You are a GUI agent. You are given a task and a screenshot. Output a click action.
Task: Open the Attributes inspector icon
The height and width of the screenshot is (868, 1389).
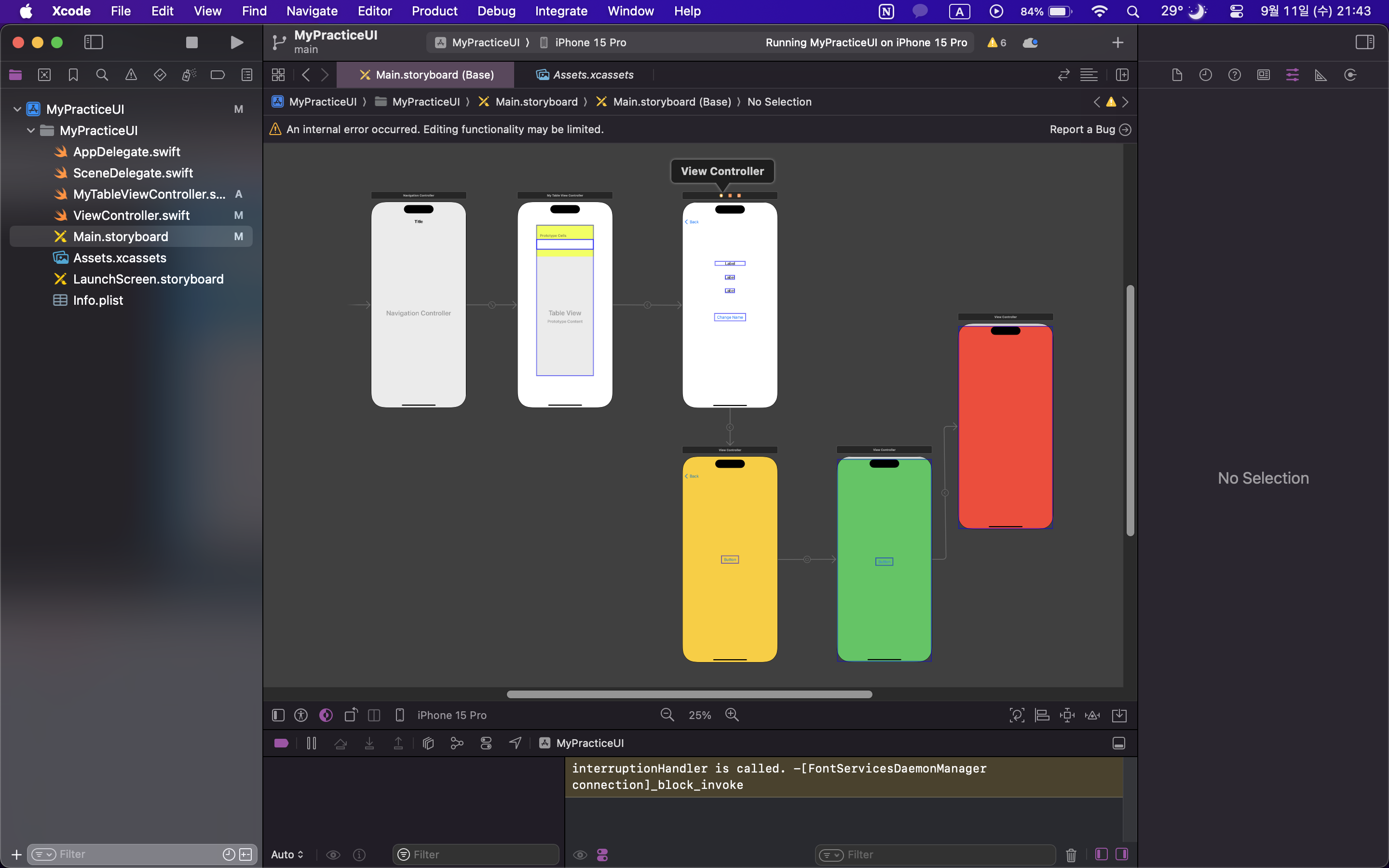coord(1292,75)
